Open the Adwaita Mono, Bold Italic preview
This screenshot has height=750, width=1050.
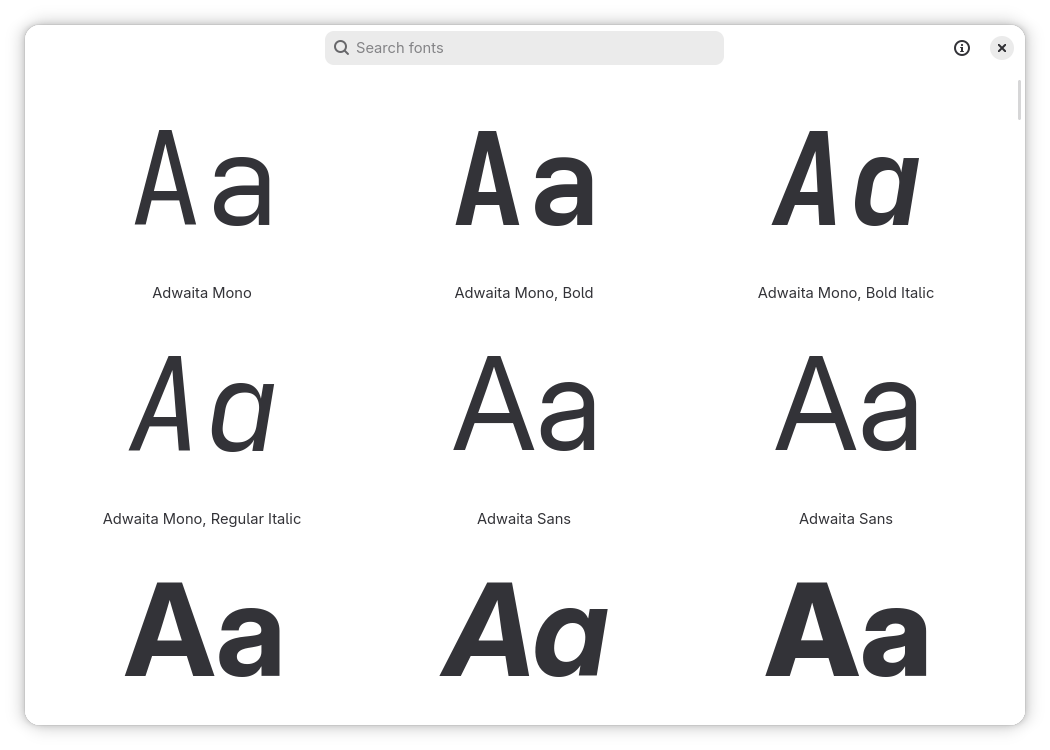(x=846, y=180)
